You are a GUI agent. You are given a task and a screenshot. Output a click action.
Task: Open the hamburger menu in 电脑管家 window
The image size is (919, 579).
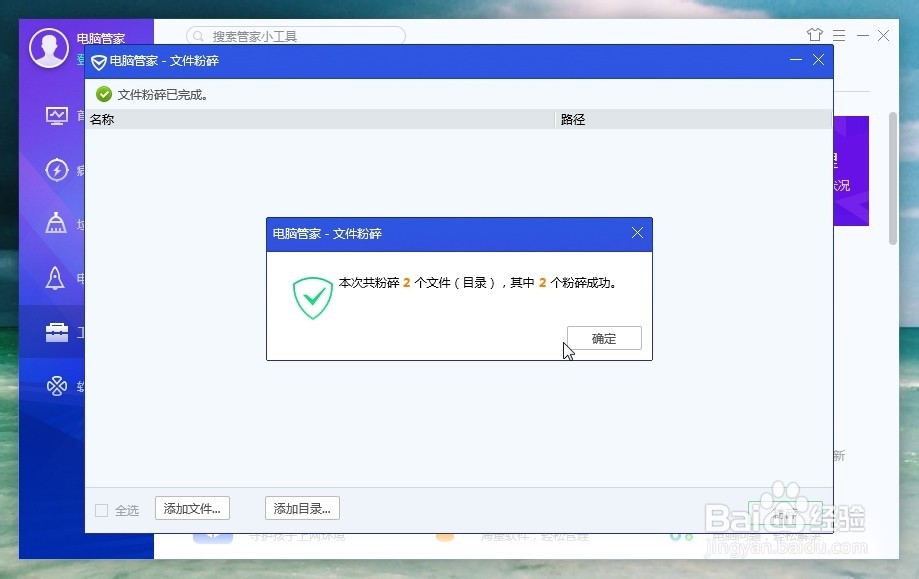tap(839, 36)
